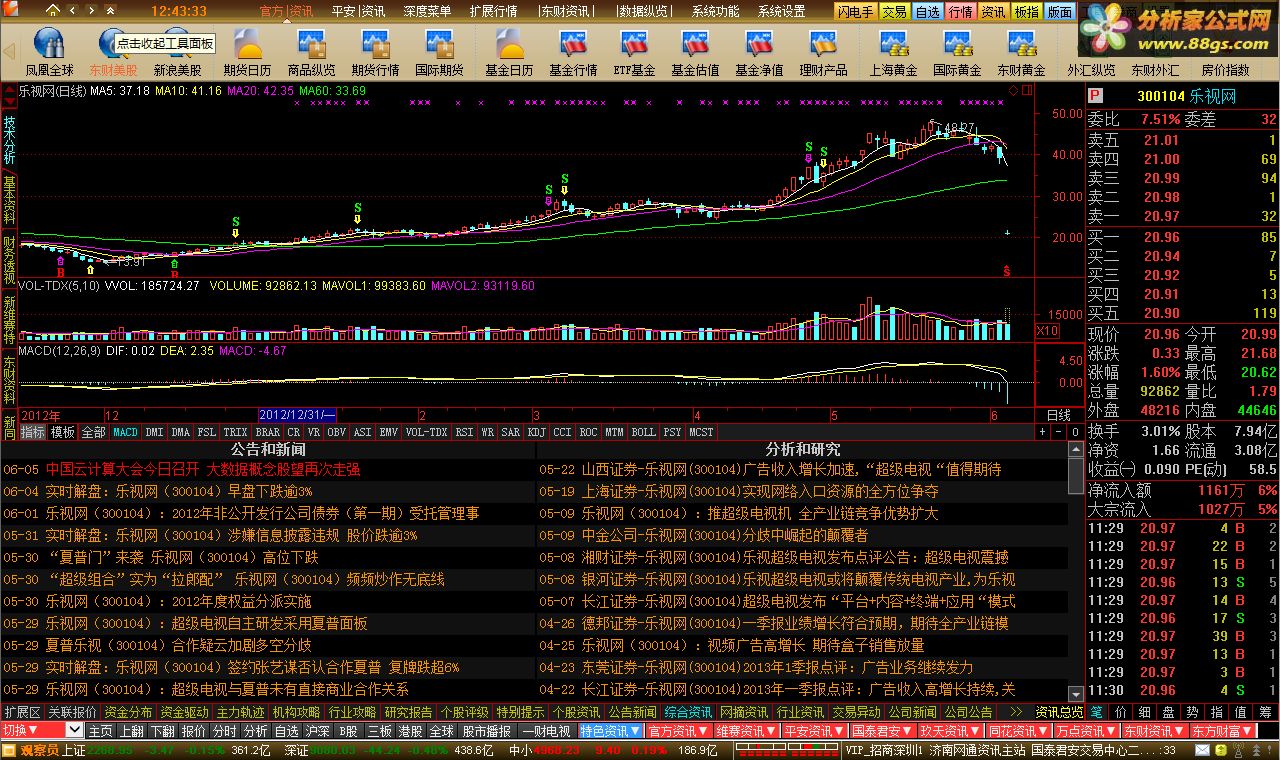Expand the 万点资讯 dropdown
The image size is (1280, 760).
(1086, 731)
